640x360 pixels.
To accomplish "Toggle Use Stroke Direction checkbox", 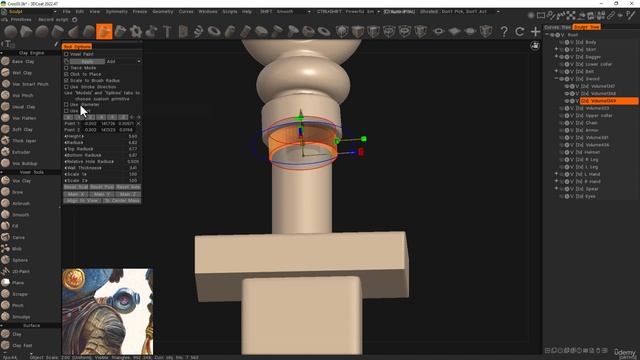I will (66, 87).
